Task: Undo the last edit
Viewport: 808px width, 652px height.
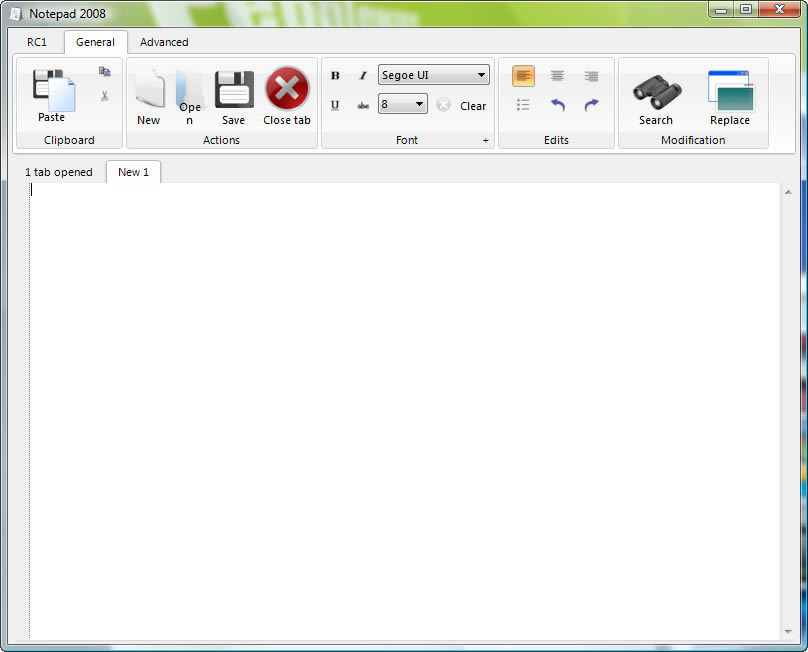Action: (x=558, y=105)
